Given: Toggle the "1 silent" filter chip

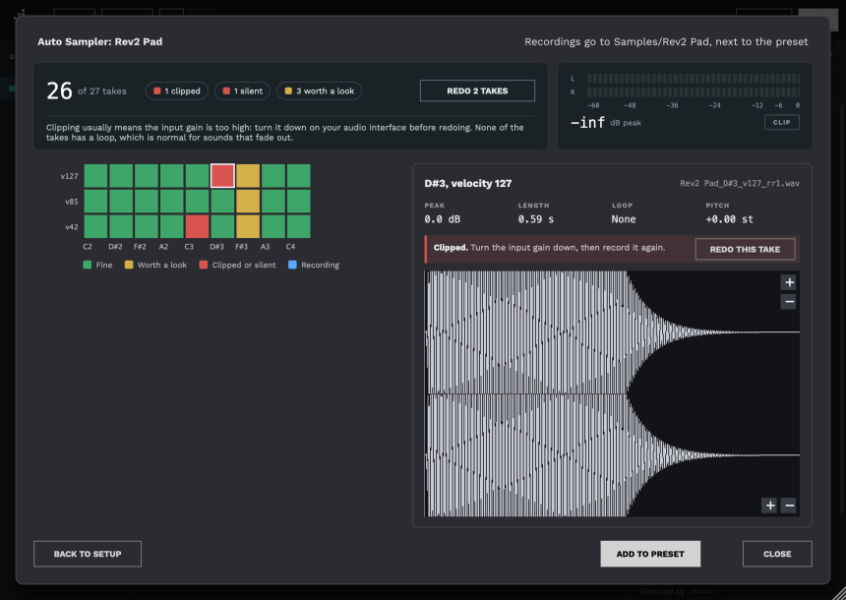Looking at the screenshot, I should [x=242, y=91].
